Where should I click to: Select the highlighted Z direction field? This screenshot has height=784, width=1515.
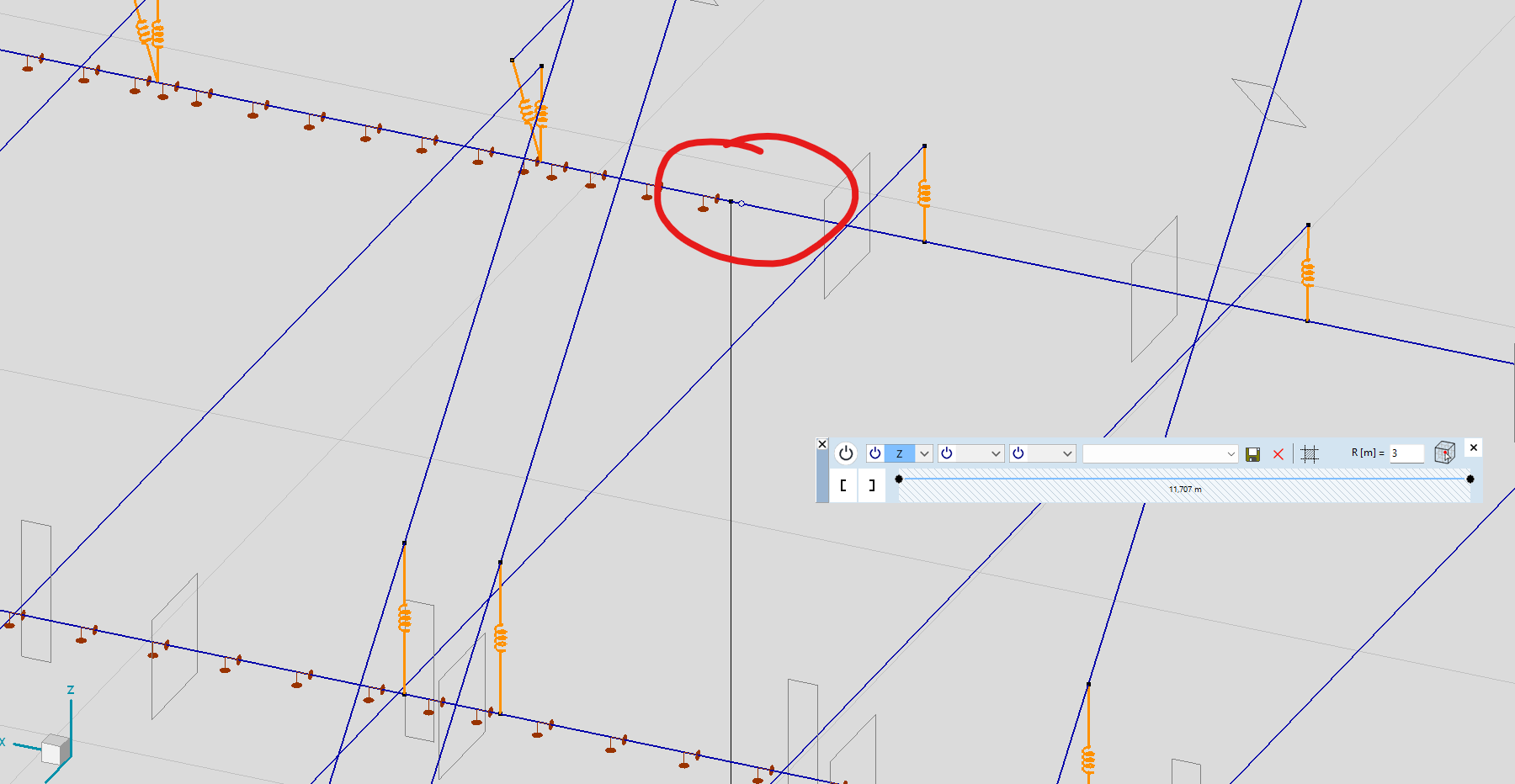tap(900, 453)
